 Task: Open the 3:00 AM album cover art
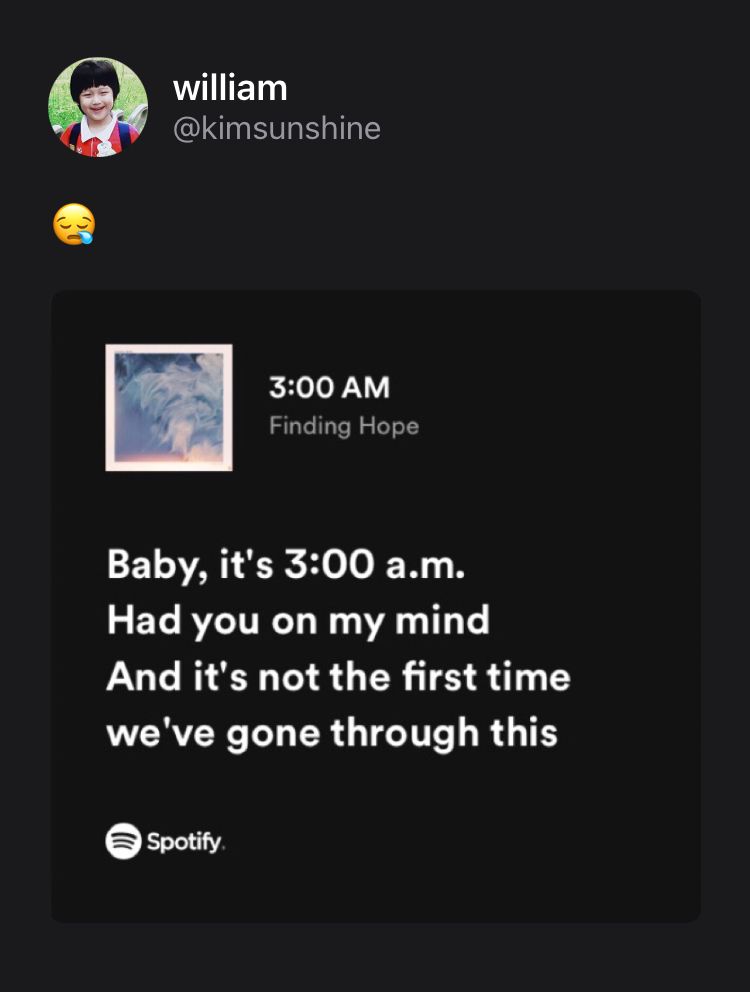pos(169,407)
